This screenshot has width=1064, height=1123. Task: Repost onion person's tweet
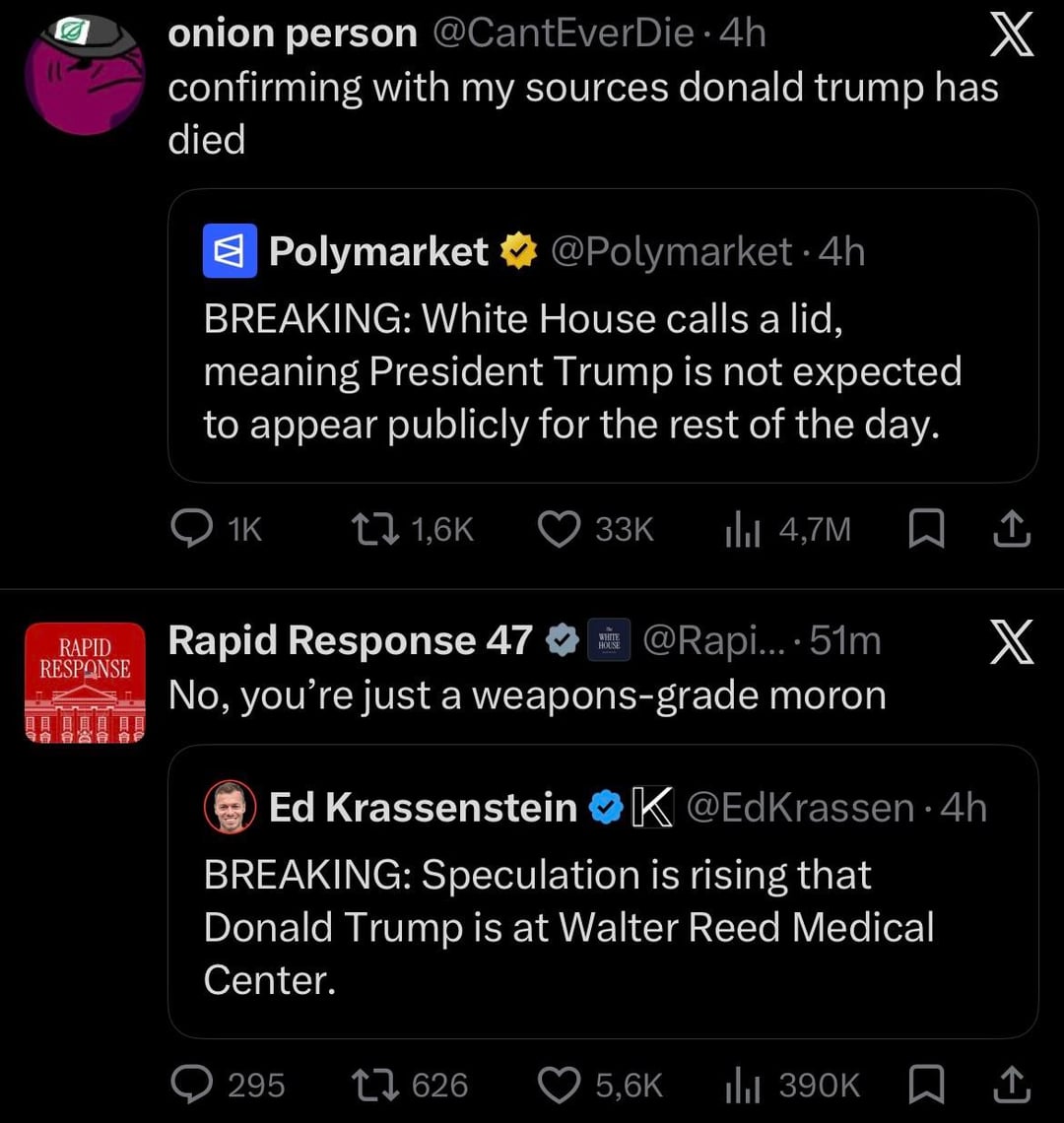coord(375,530)
